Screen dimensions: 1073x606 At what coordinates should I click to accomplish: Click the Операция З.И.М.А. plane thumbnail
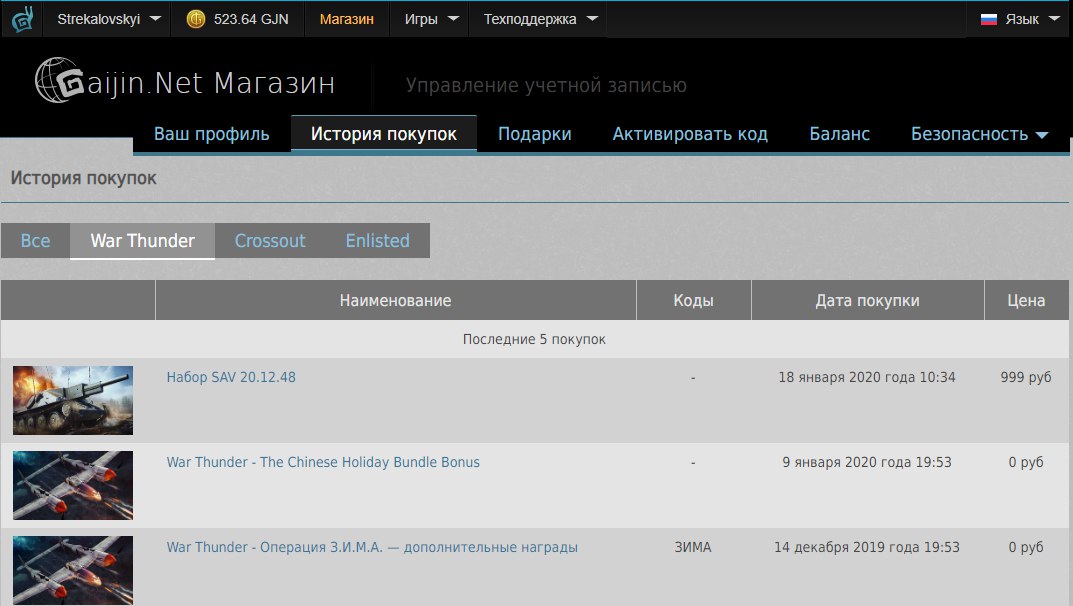click(x=73, y=570)
